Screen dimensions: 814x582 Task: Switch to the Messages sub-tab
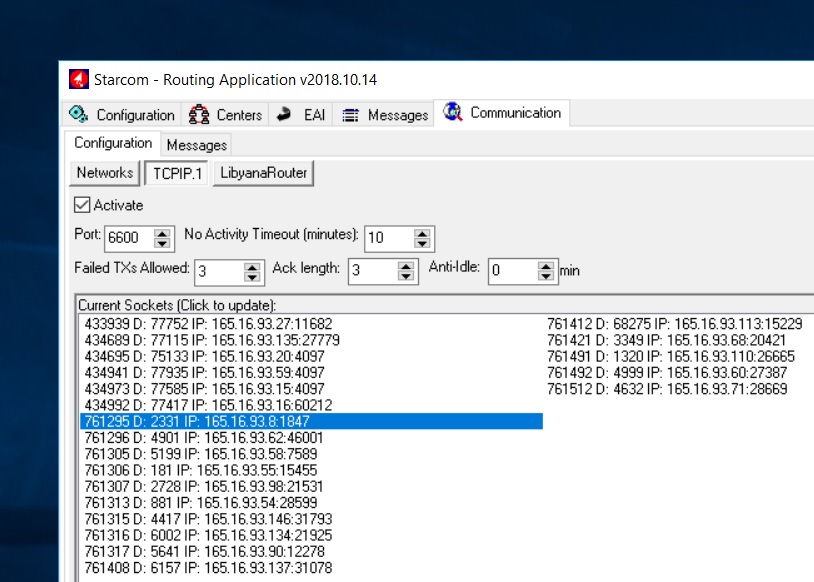click(x=196, y=145)
